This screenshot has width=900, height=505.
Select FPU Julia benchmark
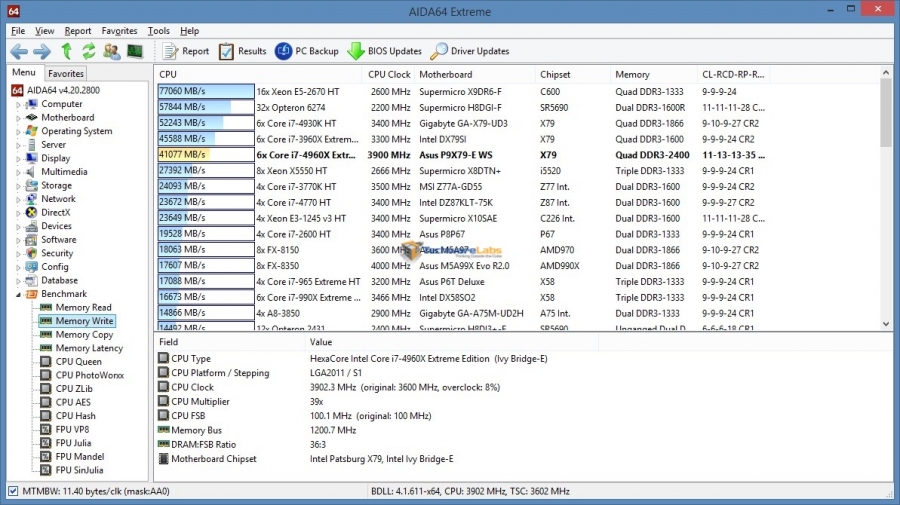point(73,443)
